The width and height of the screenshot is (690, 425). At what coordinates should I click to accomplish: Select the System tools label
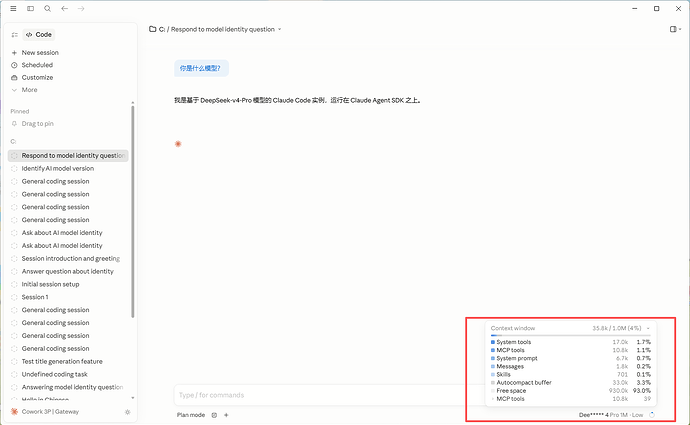(x=514, y=342)
